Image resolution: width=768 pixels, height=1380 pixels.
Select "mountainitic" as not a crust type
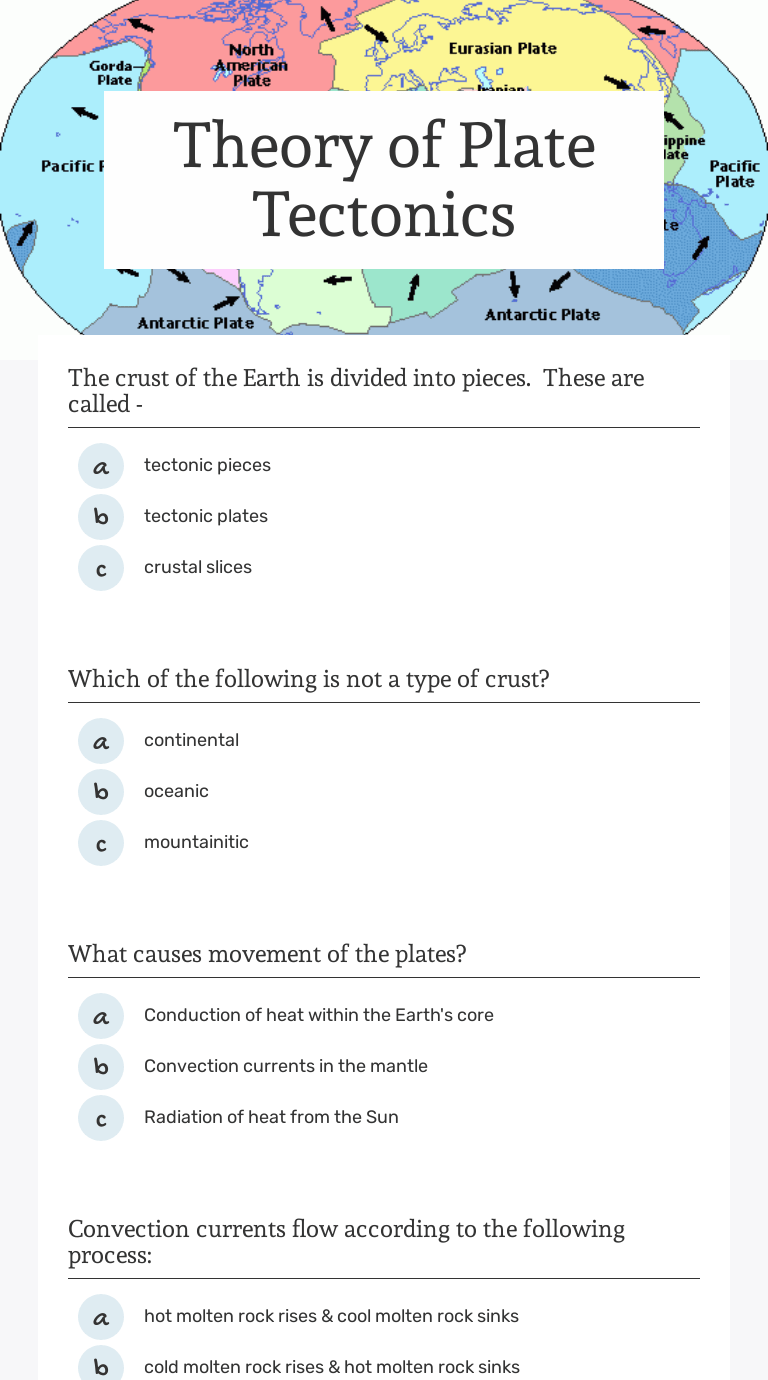coord(196,842)
